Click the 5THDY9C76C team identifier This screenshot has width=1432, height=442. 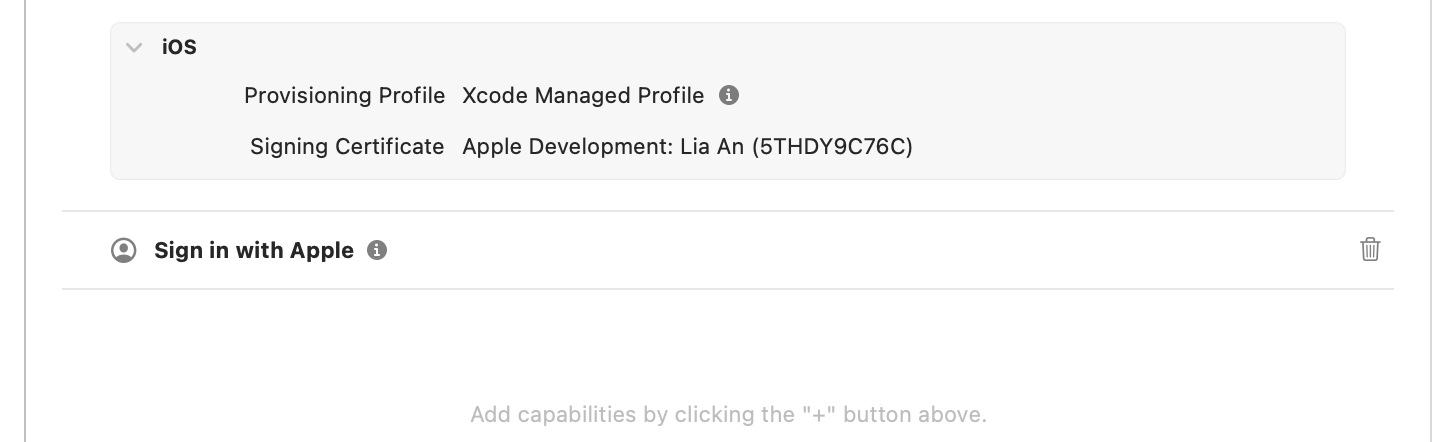click(x=832, y=147)
